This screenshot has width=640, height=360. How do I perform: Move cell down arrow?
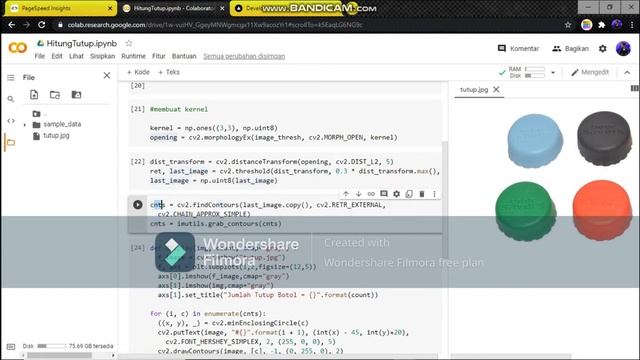click(x=358, y=194)
